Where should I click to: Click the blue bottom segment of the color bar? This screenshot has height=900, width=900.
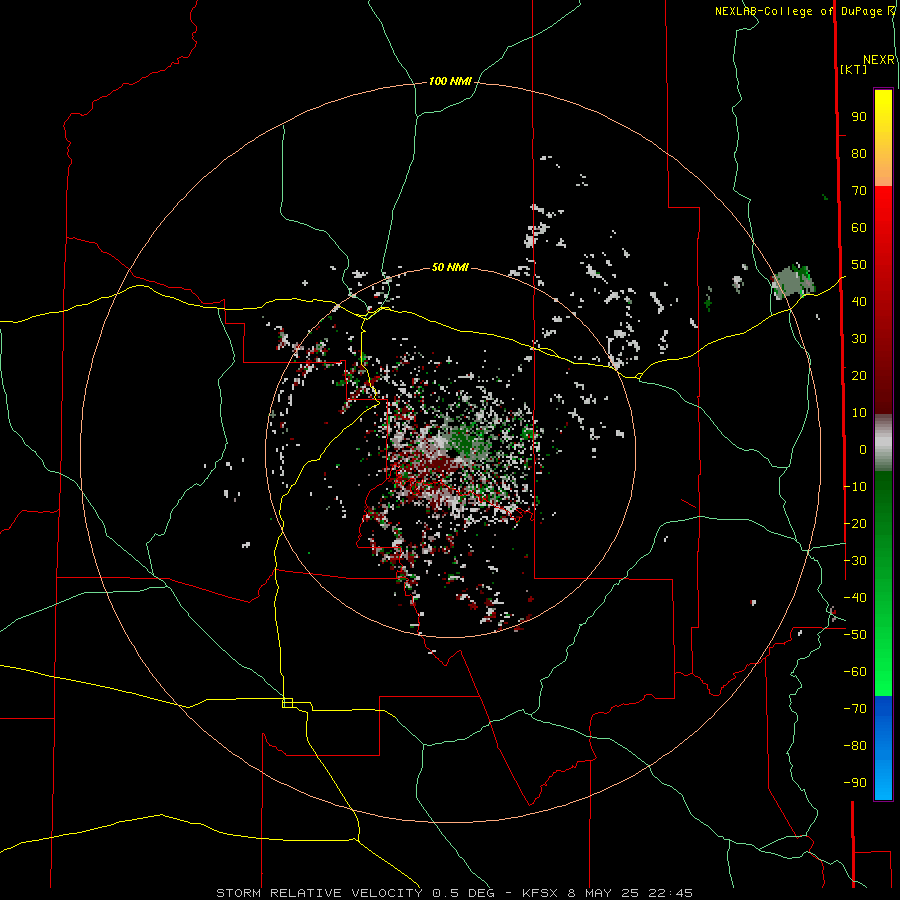pos(883,748)
